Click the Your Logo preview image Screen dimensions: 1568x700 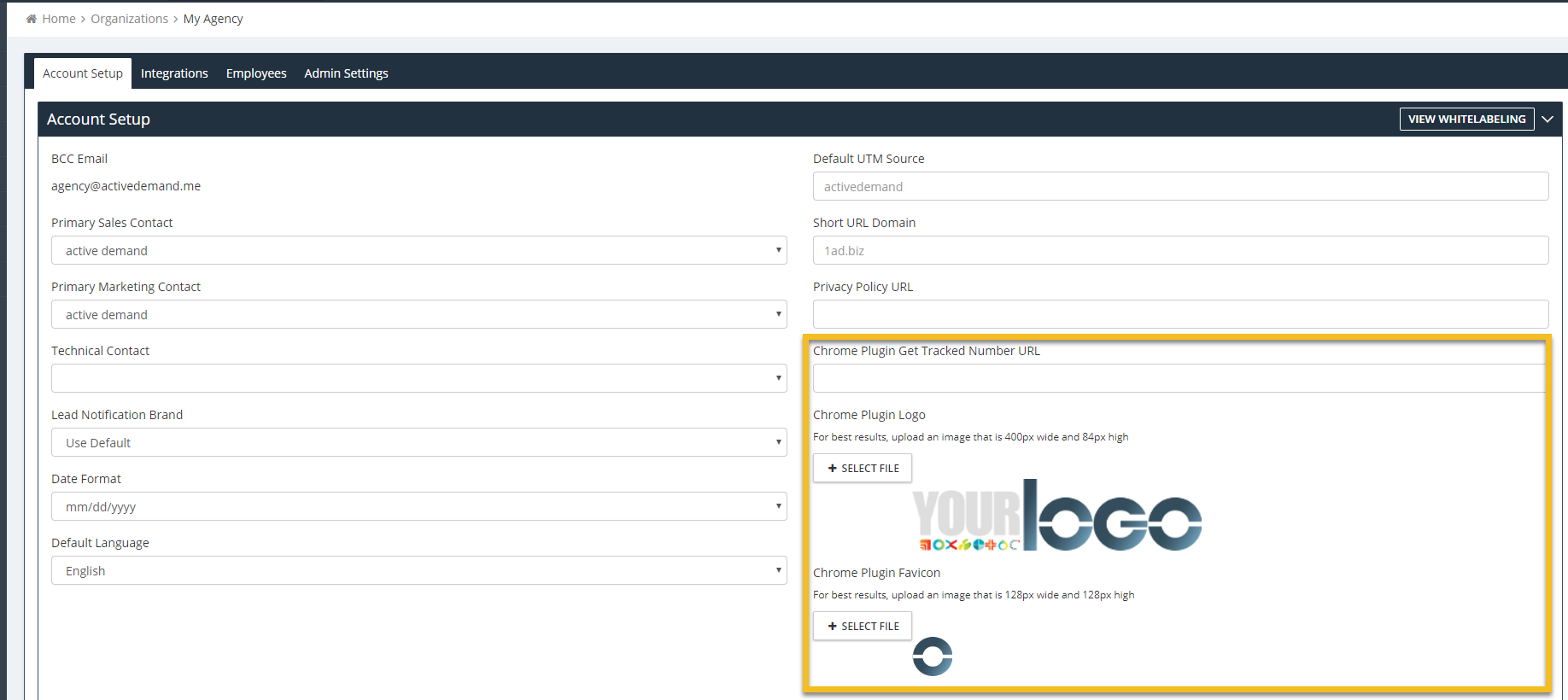pos(1057,515)
